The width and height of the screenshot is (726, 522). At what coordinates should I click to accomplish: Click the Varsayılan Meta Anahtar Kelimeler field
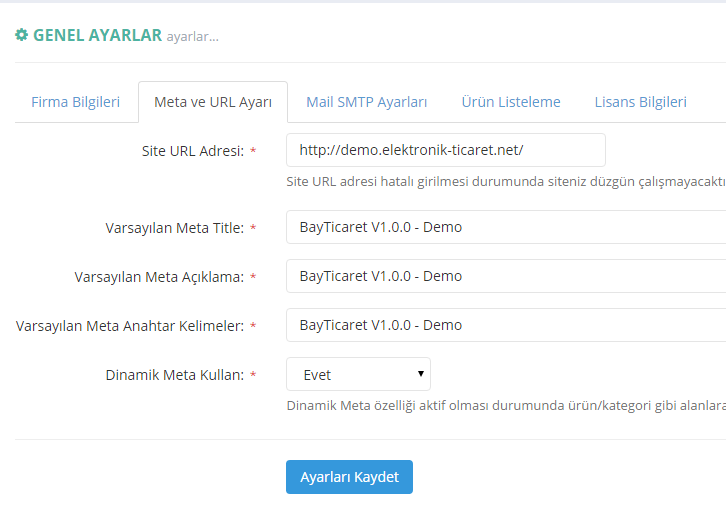[505, 325]
